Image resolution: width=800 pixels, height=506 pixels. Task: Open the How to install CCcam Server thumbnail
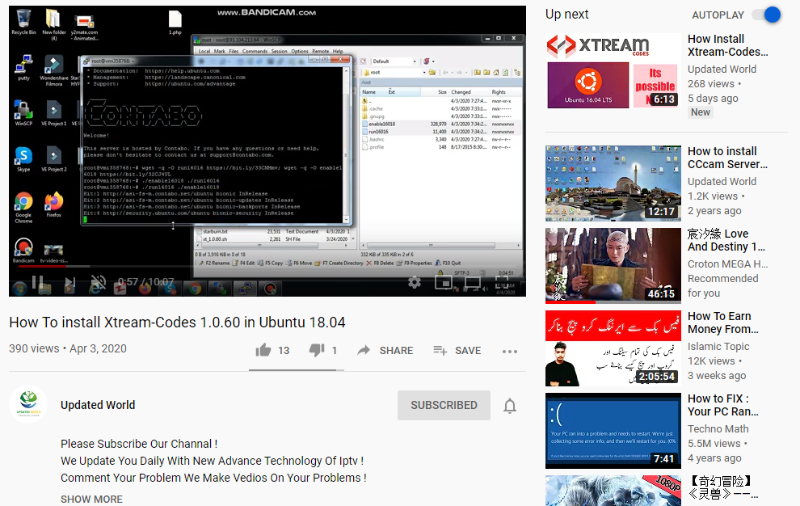612,182
